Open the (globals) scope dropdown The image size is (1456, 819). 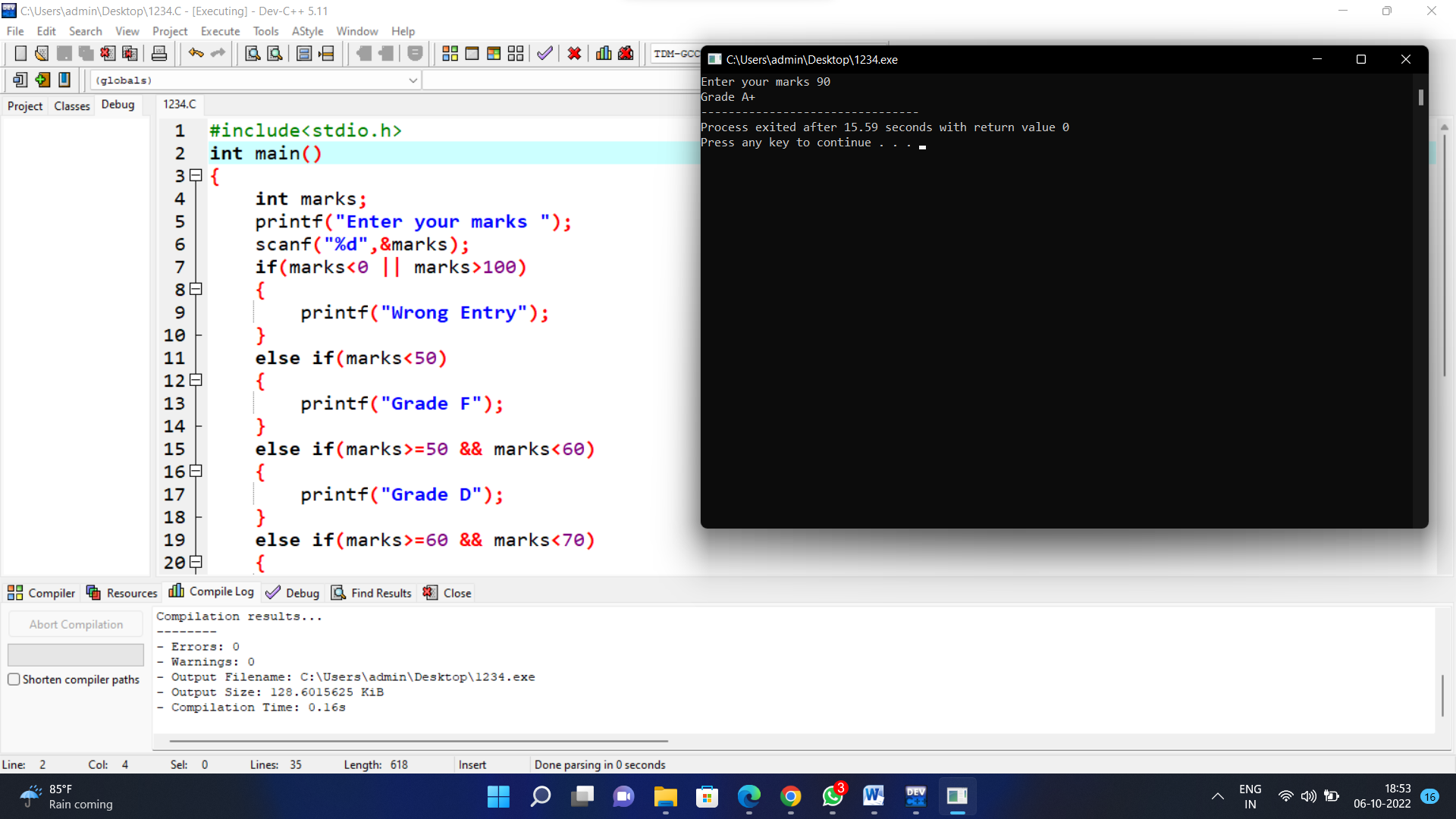pyautogui.click(x=413, y=80)
